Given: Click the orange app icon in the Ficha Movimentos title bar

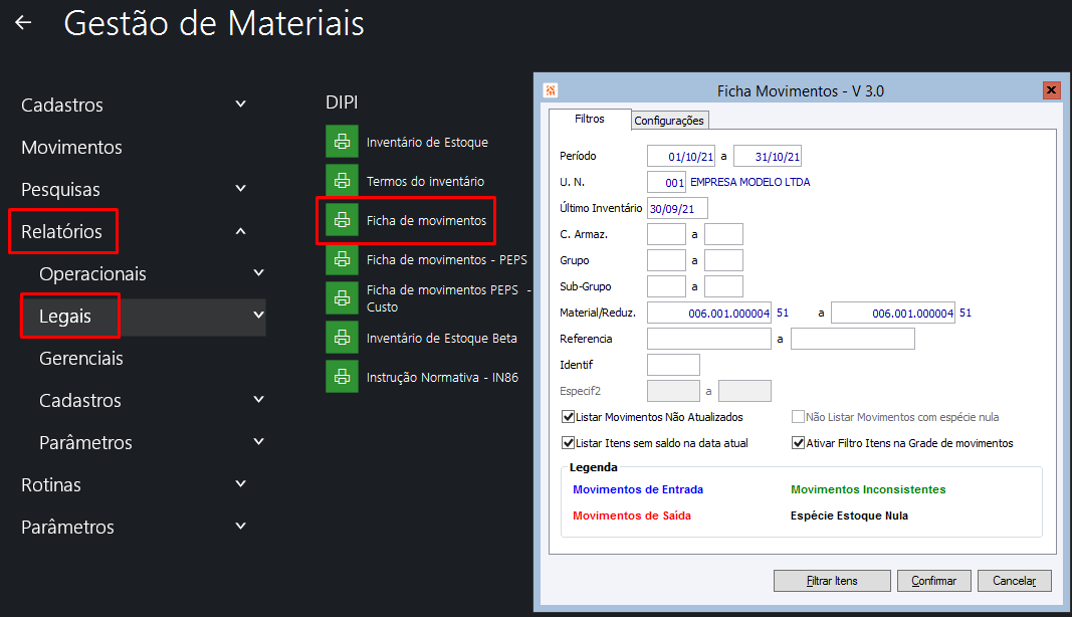Looking at the screenshot, I should 551,90.
